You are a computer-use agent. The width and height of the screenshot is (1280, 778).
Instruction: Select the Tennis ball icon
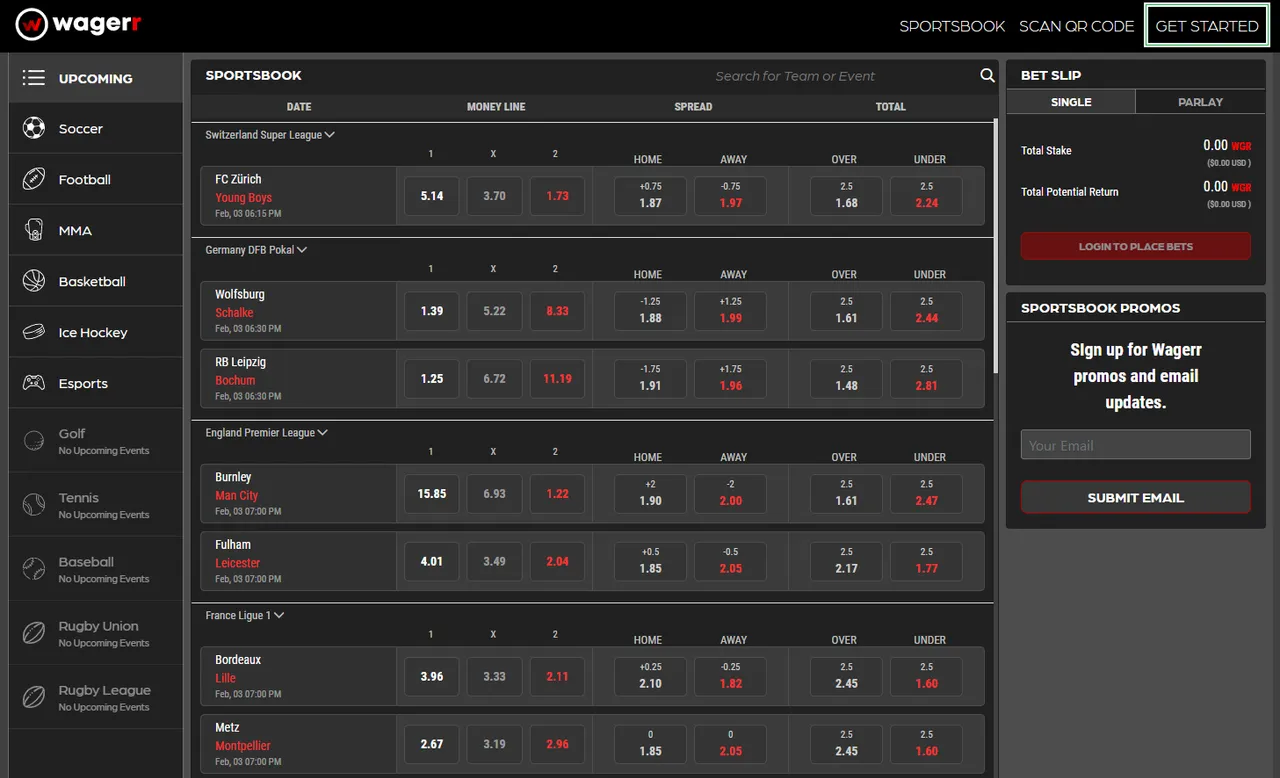pos(34,504)
